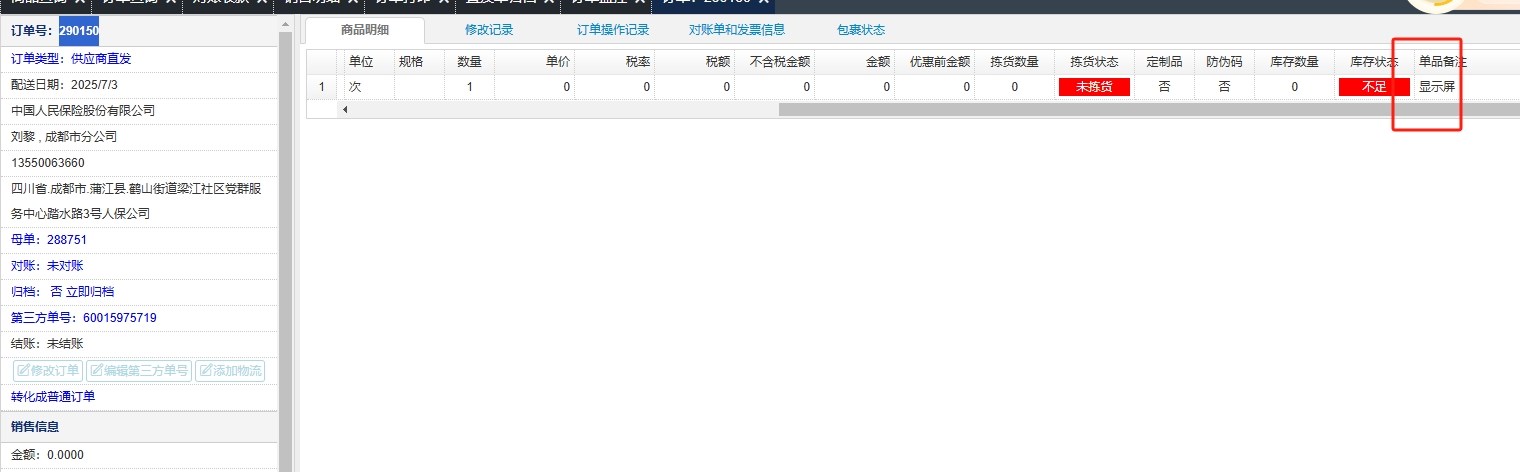Click the 立即归档 link

(x=90, y=292)
